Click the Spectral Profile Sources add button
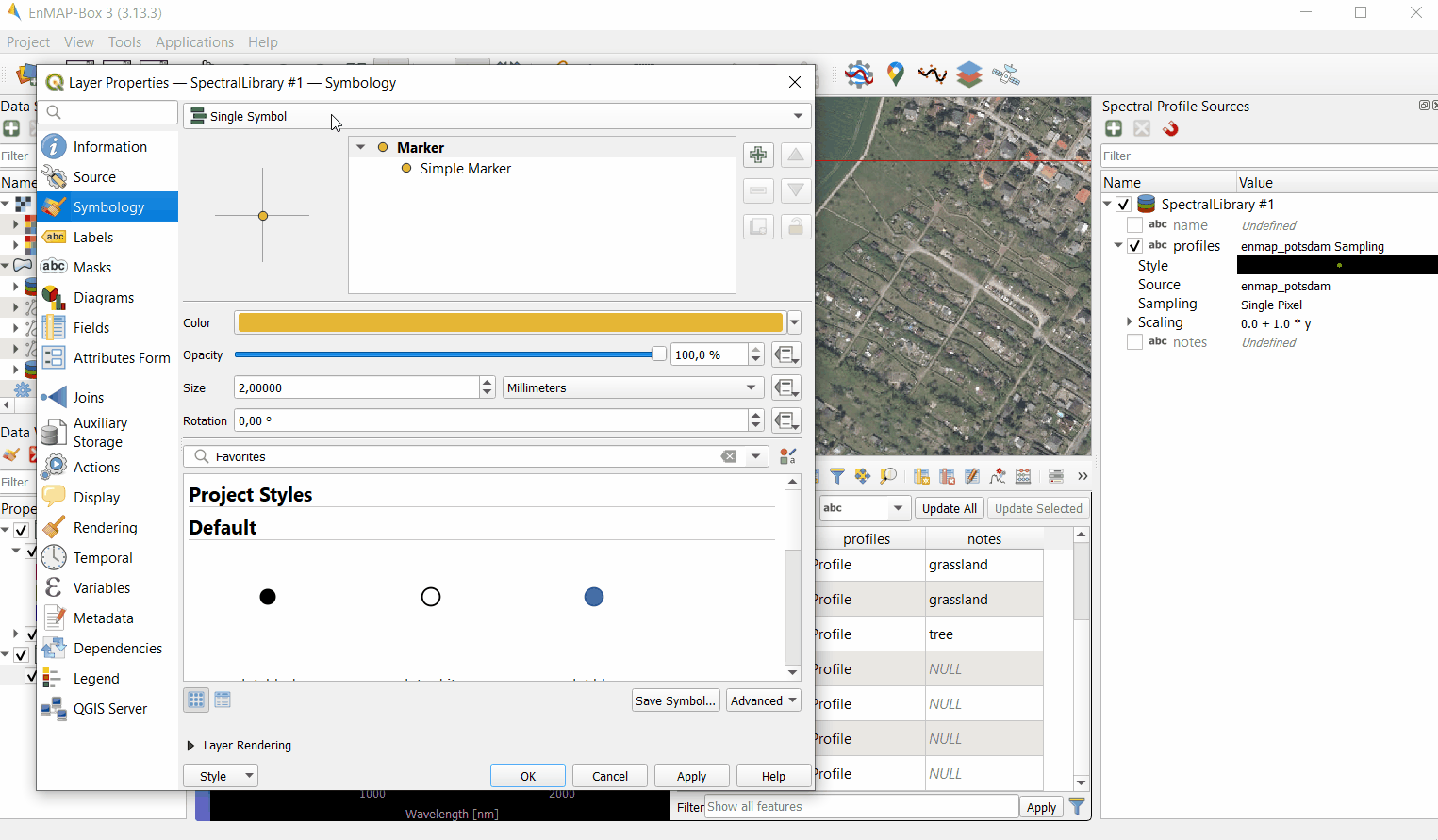The height and width of the screenshot is (840, 1438). click(x=1114, y=129)
